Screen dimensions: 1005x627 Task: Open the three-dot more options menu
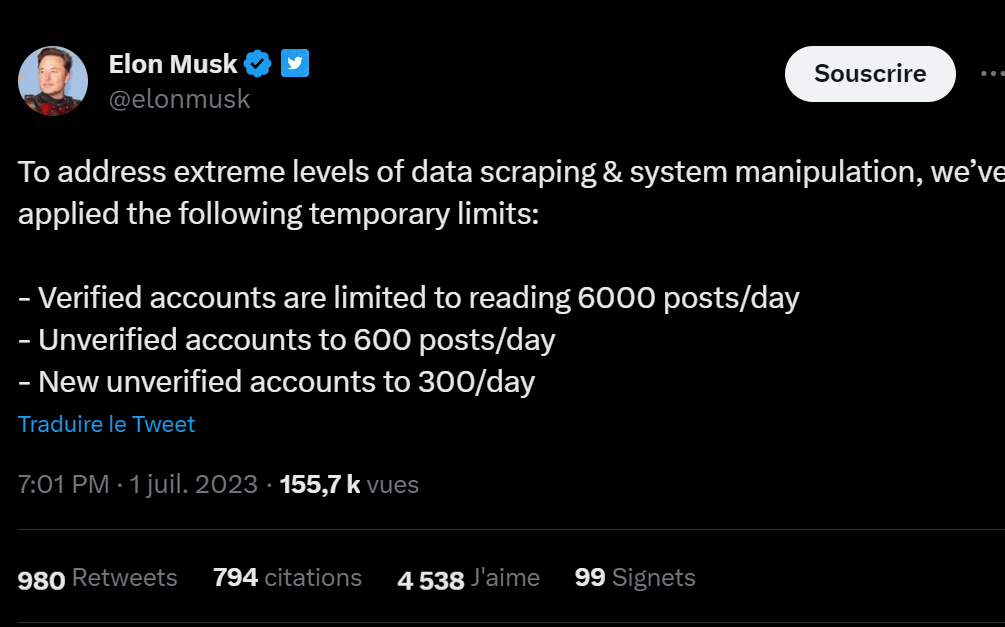coord(992,74)
